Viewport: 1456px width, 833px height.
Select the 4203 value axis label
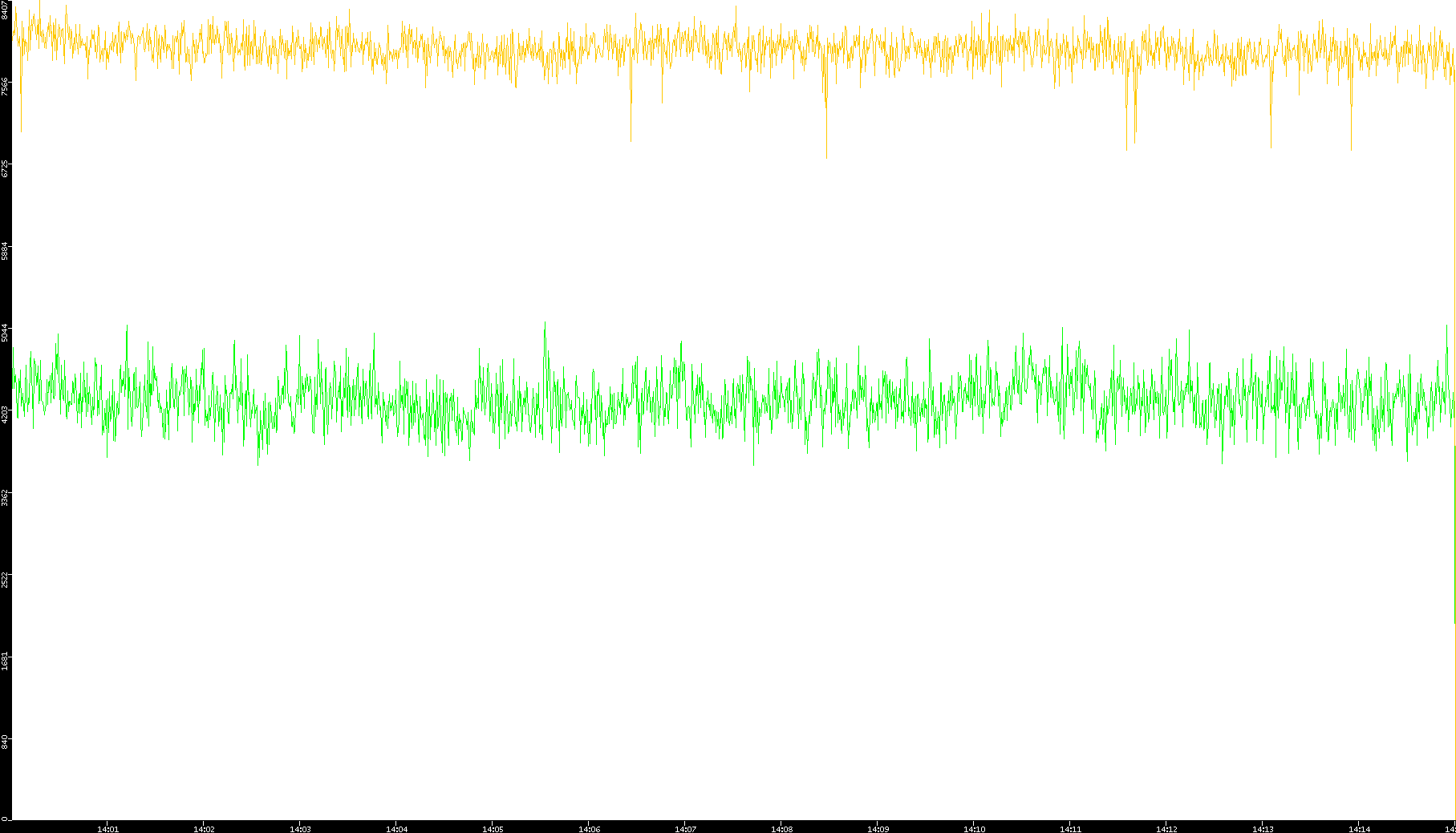6,414
